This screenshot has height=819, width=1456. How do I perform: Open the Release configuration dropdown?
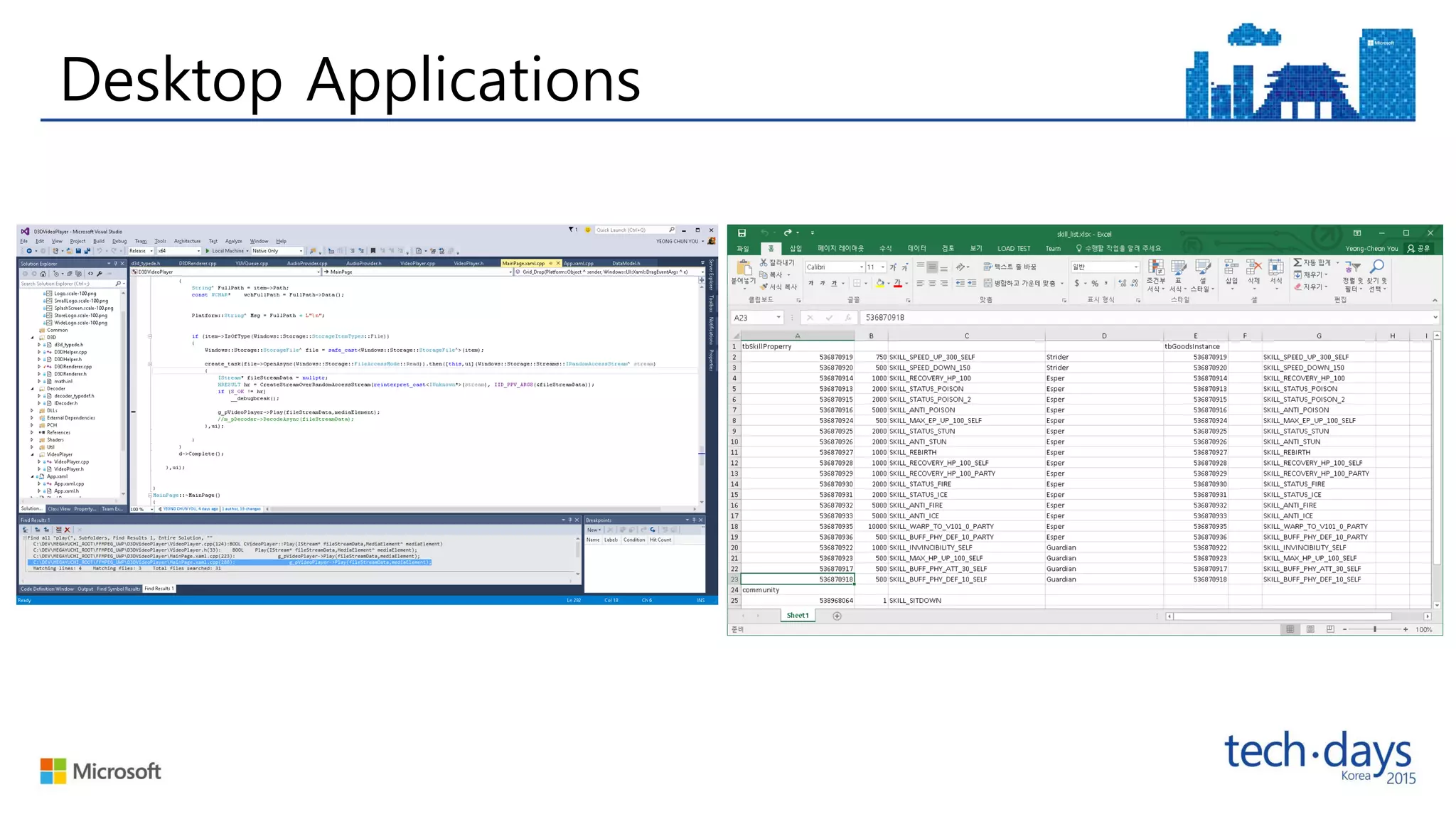click(151, 251)
